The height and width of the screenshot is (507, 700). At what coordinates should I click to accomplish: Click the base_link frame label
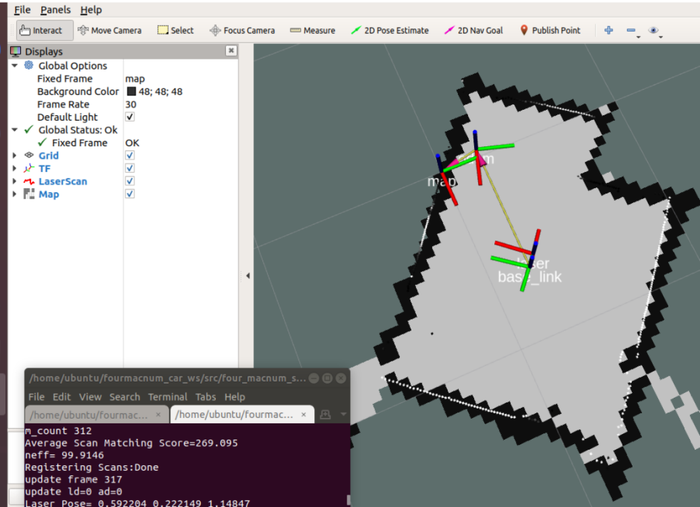(529, 277)
